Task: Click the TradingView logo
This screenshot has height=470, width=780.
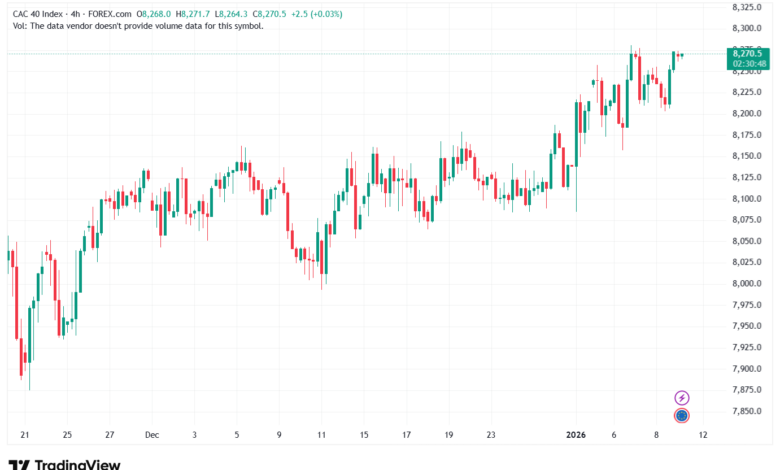Action: [64, 463]
